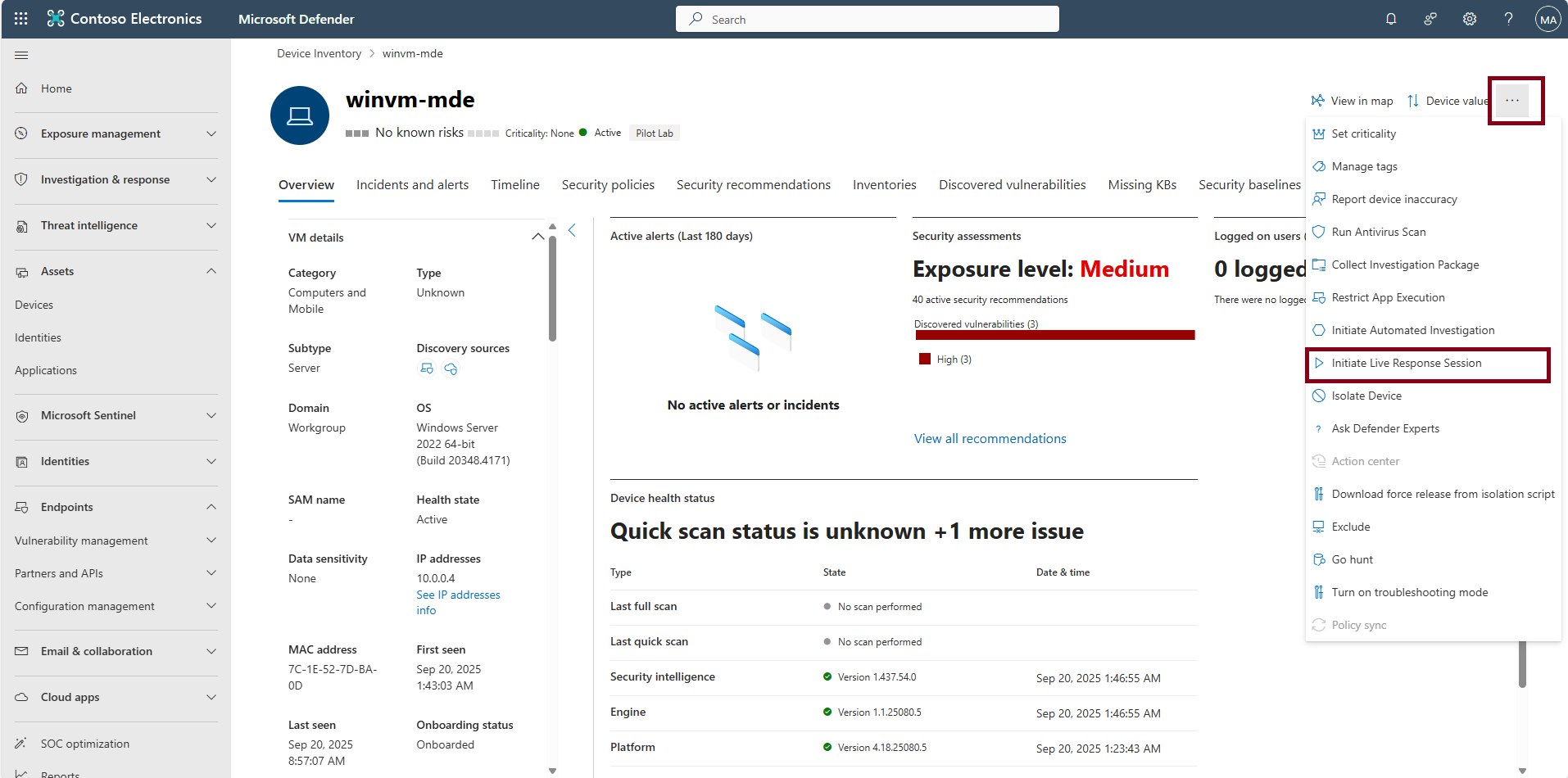Open the MA account avatar
Viewport: 1568px width, 778px height.
click(1548, 20)
